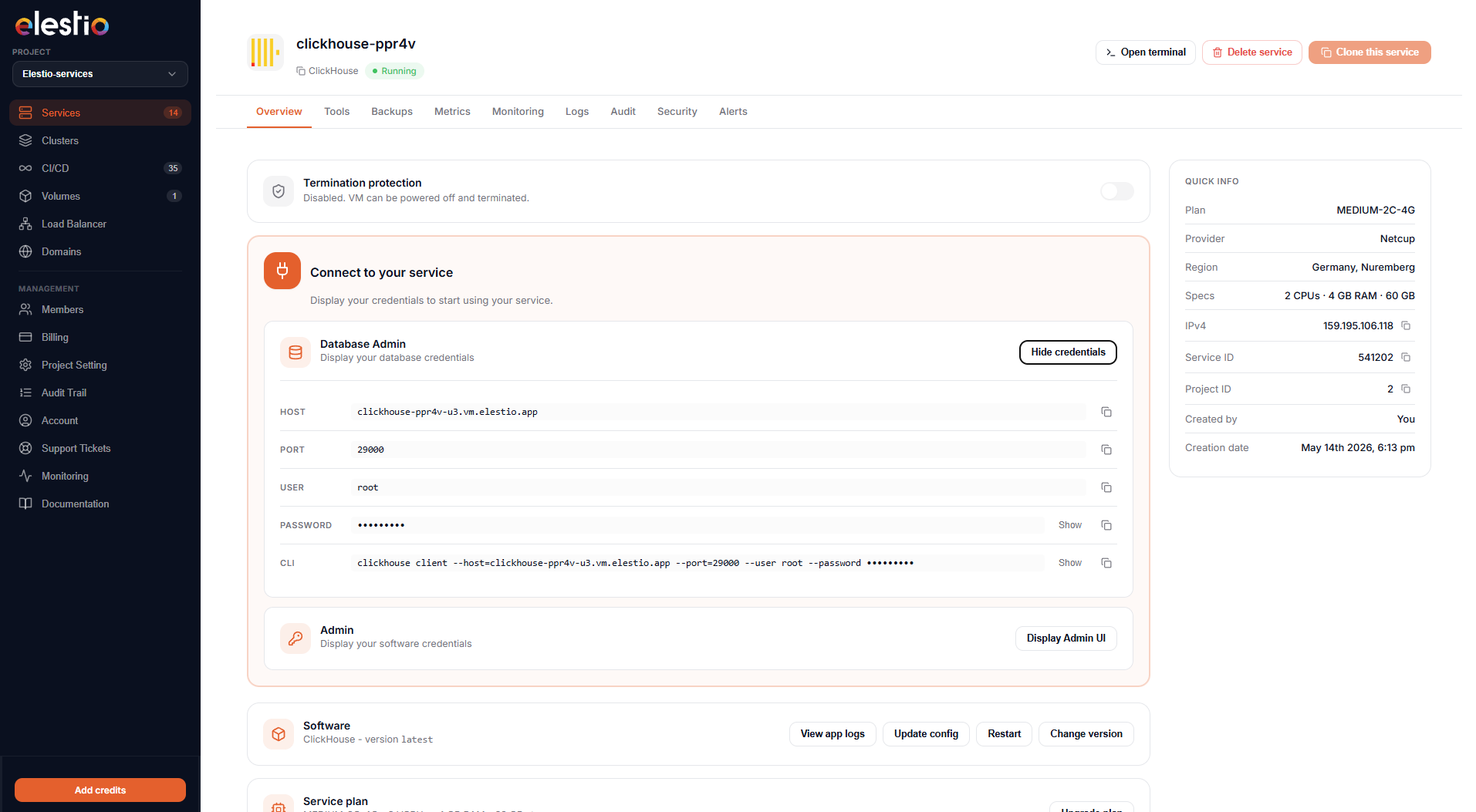The height and width of the screenshot is (812, 1476).
Task: Switch to the Security tab
Action: pos(677,112)
